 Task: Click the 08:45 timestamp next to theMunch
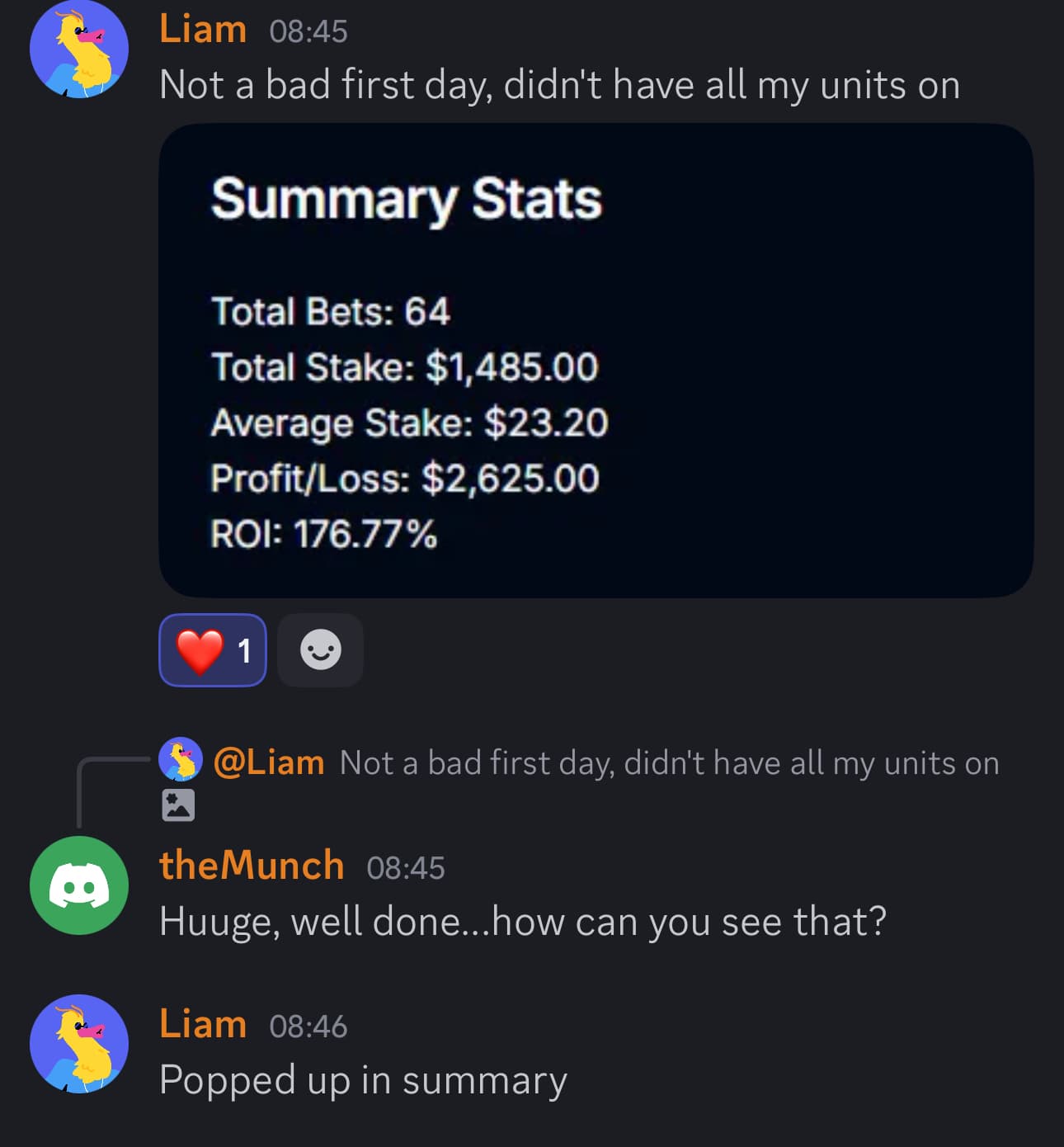pyautogui.click(x=405, y=868)
